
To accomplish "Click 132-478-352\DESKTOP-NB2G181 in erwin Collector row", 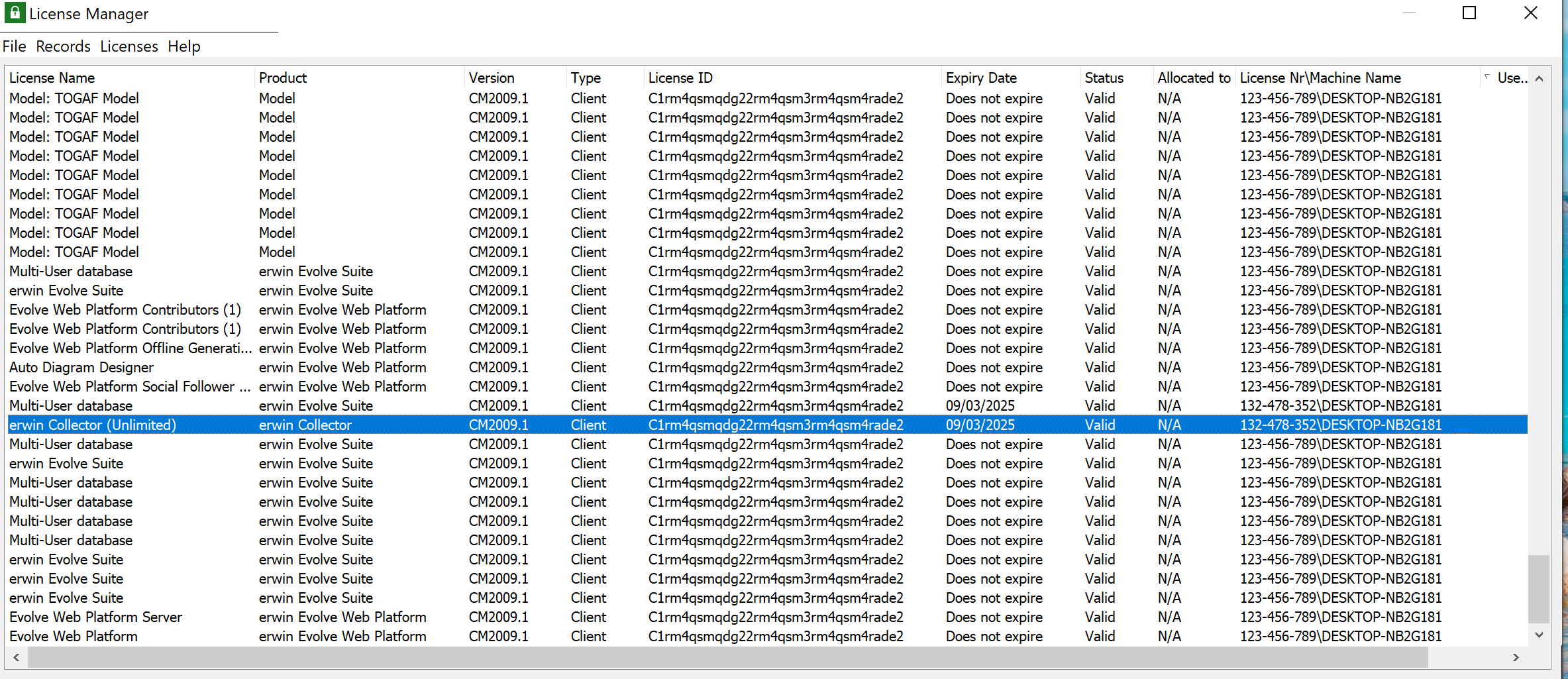I will [x=1341, y=425].
